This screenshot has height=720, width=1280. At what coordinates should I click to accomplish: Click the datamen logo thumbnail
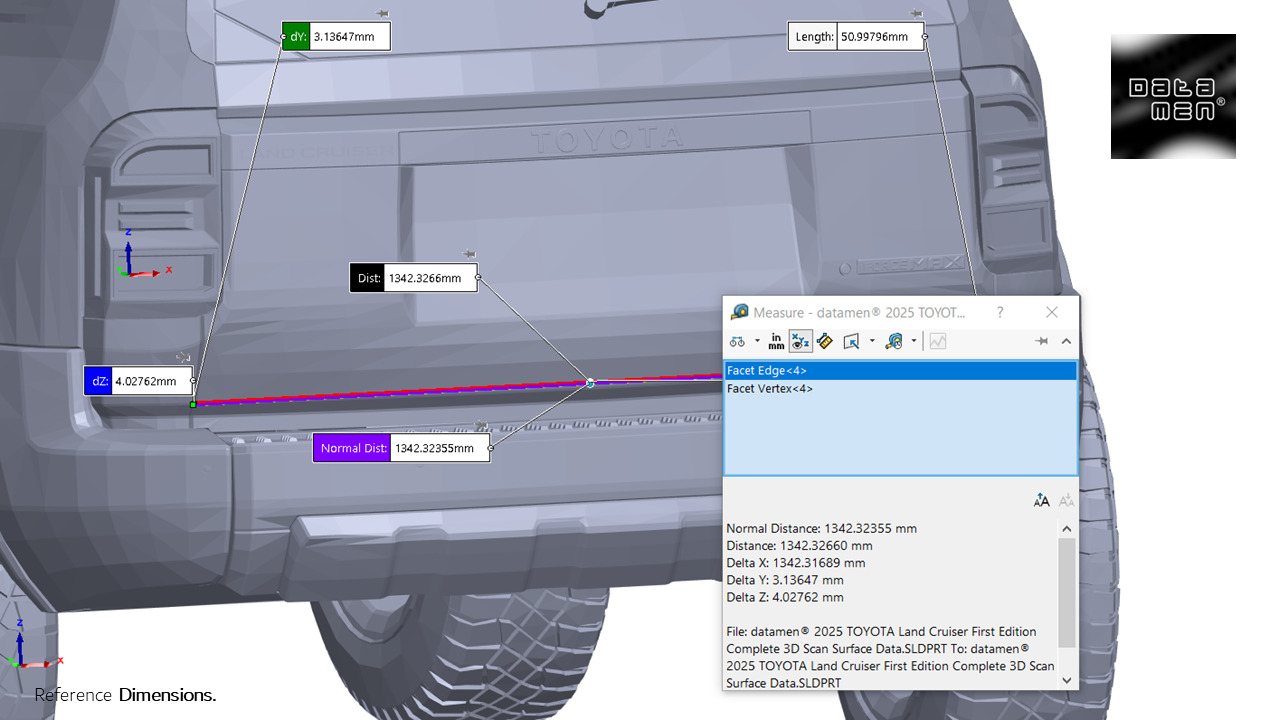1173,96
